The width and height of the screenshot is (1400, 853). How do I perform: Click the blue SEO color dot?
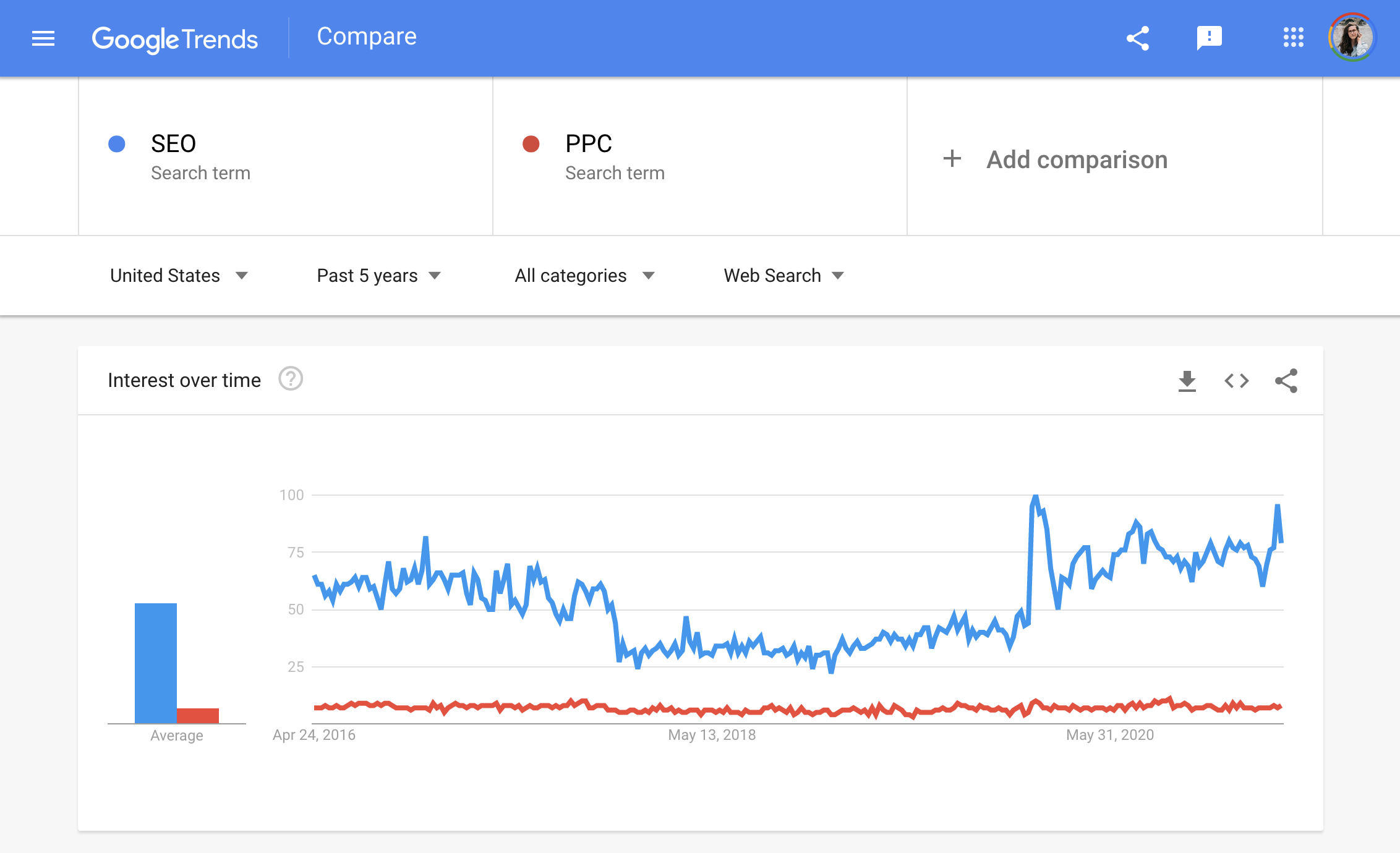(117, 144)
